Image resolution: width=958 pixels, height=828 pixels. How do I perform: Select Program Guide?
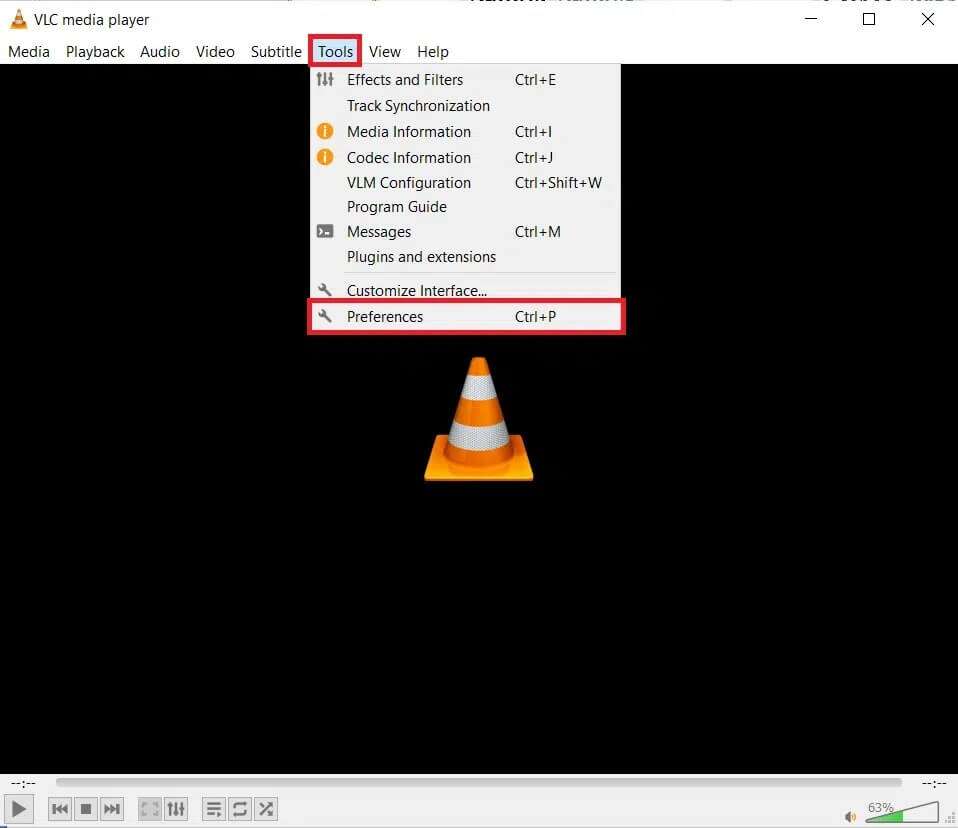pos(466,207)
